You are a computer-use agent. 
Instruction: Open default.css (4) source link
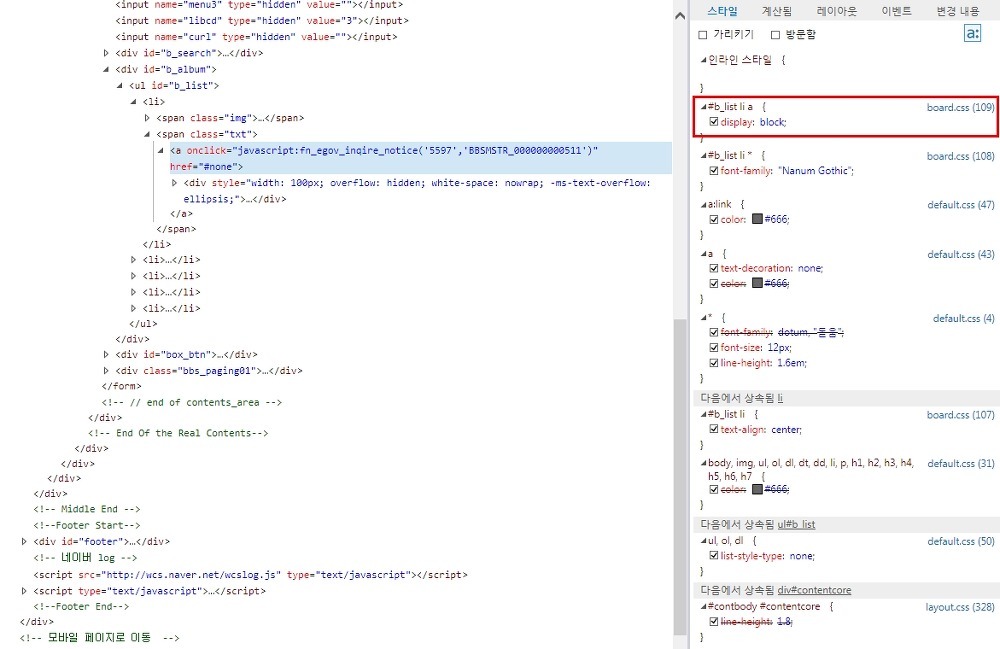coord(964,318)
